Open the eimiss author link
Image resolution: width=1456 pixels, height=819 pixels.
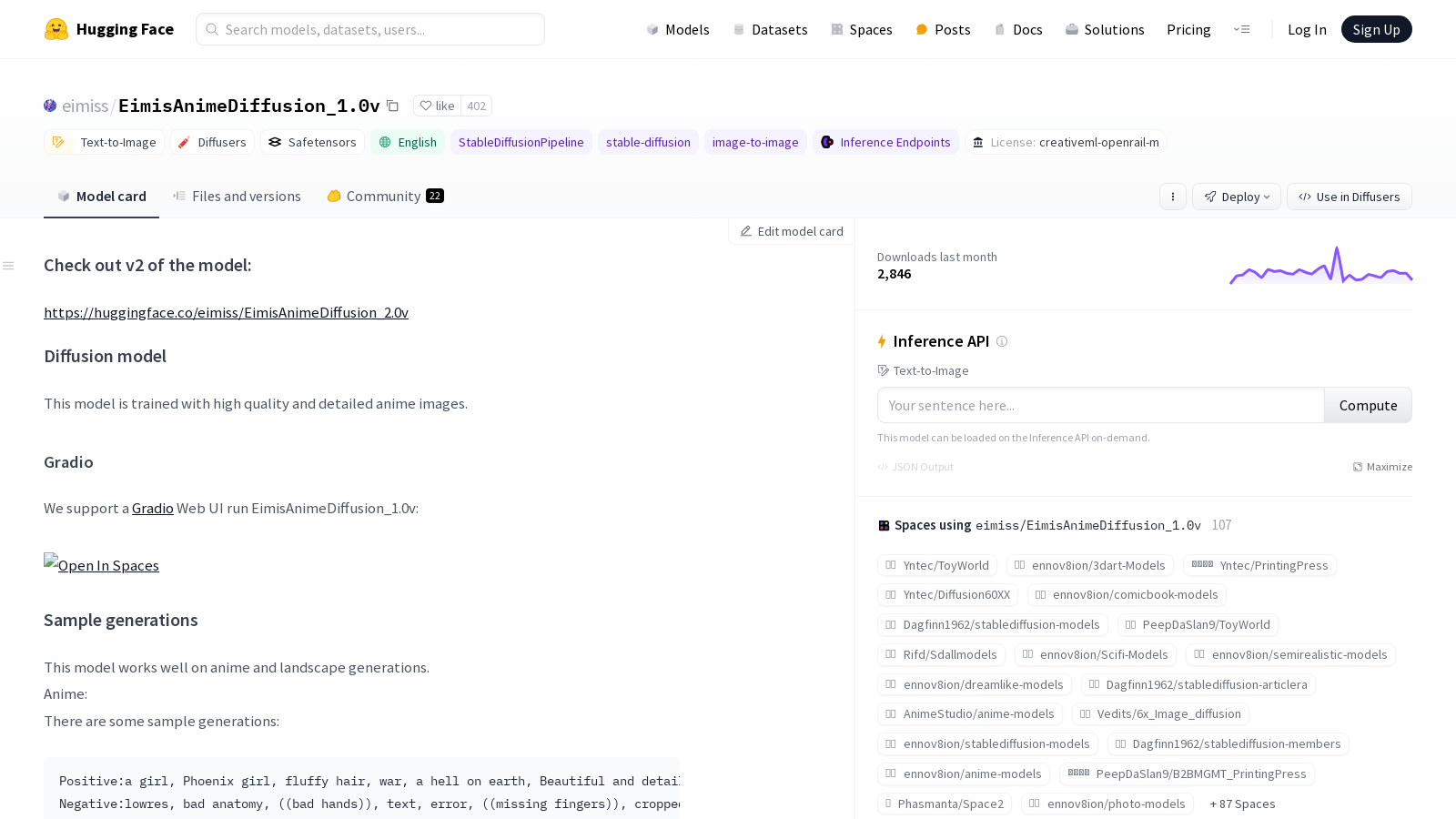(x=85, y=106)
